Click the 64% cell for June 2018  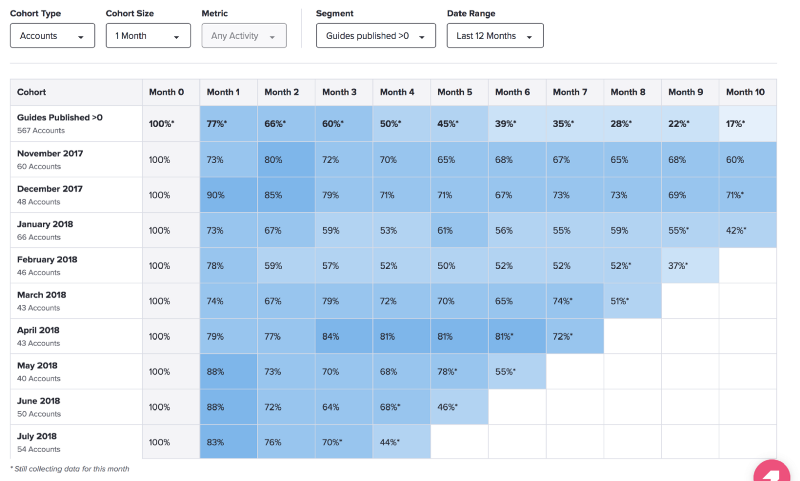tap(344, 407)
